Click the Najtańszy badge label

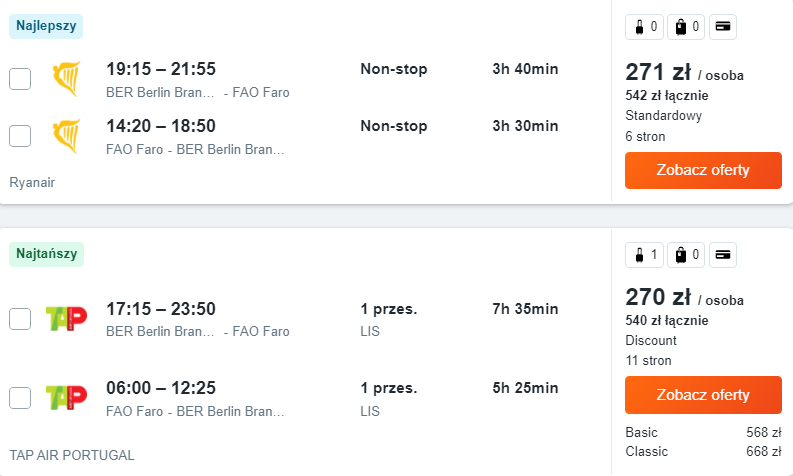click(x=47, y=254)
